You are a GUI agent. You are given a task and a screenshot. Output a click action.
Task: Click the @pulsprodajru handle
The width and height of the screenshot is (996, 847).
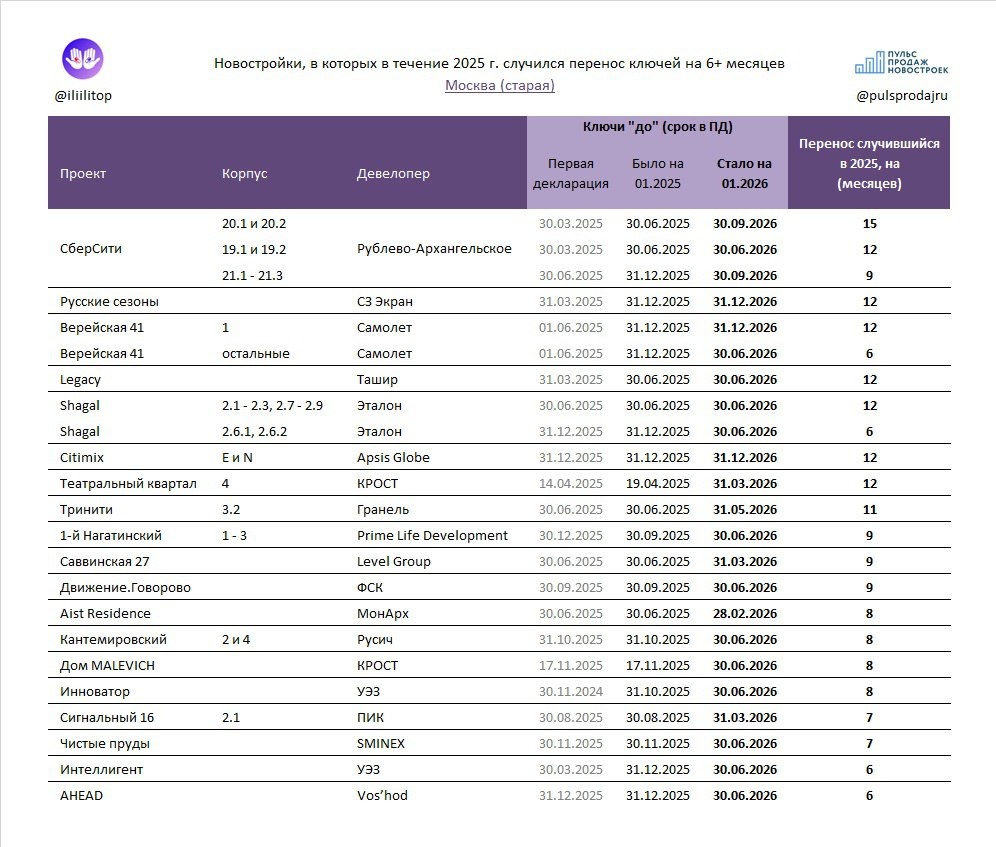(901, 95)
